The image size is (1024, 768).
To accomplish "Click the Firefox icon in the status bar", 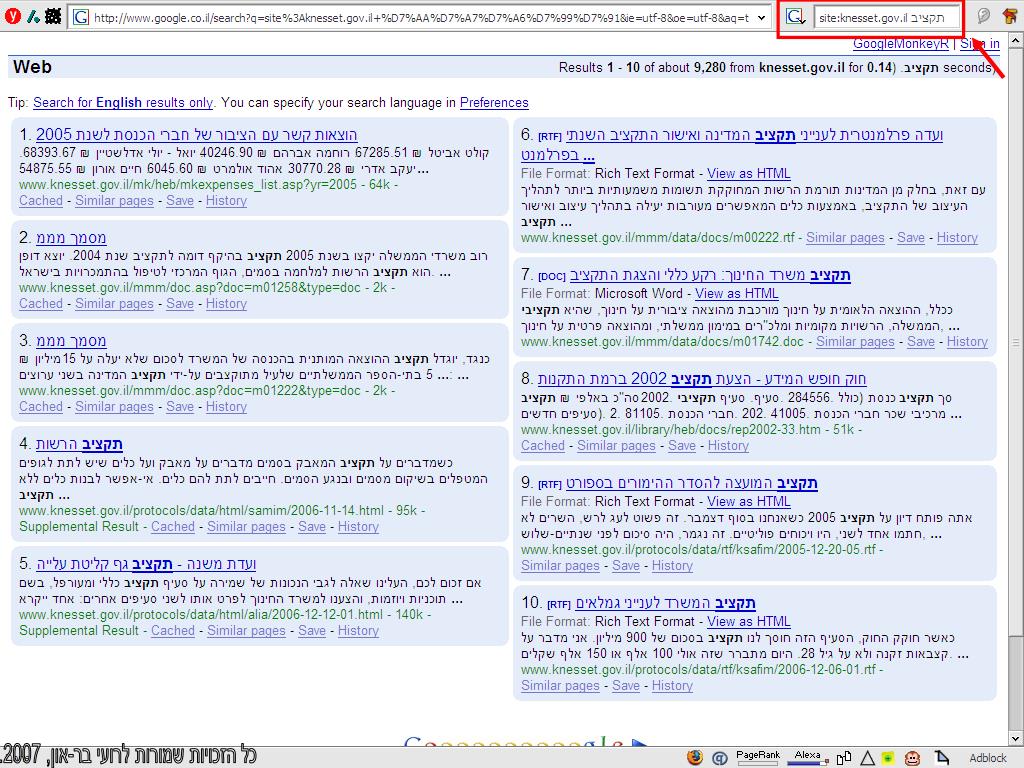I will point(695,758).
